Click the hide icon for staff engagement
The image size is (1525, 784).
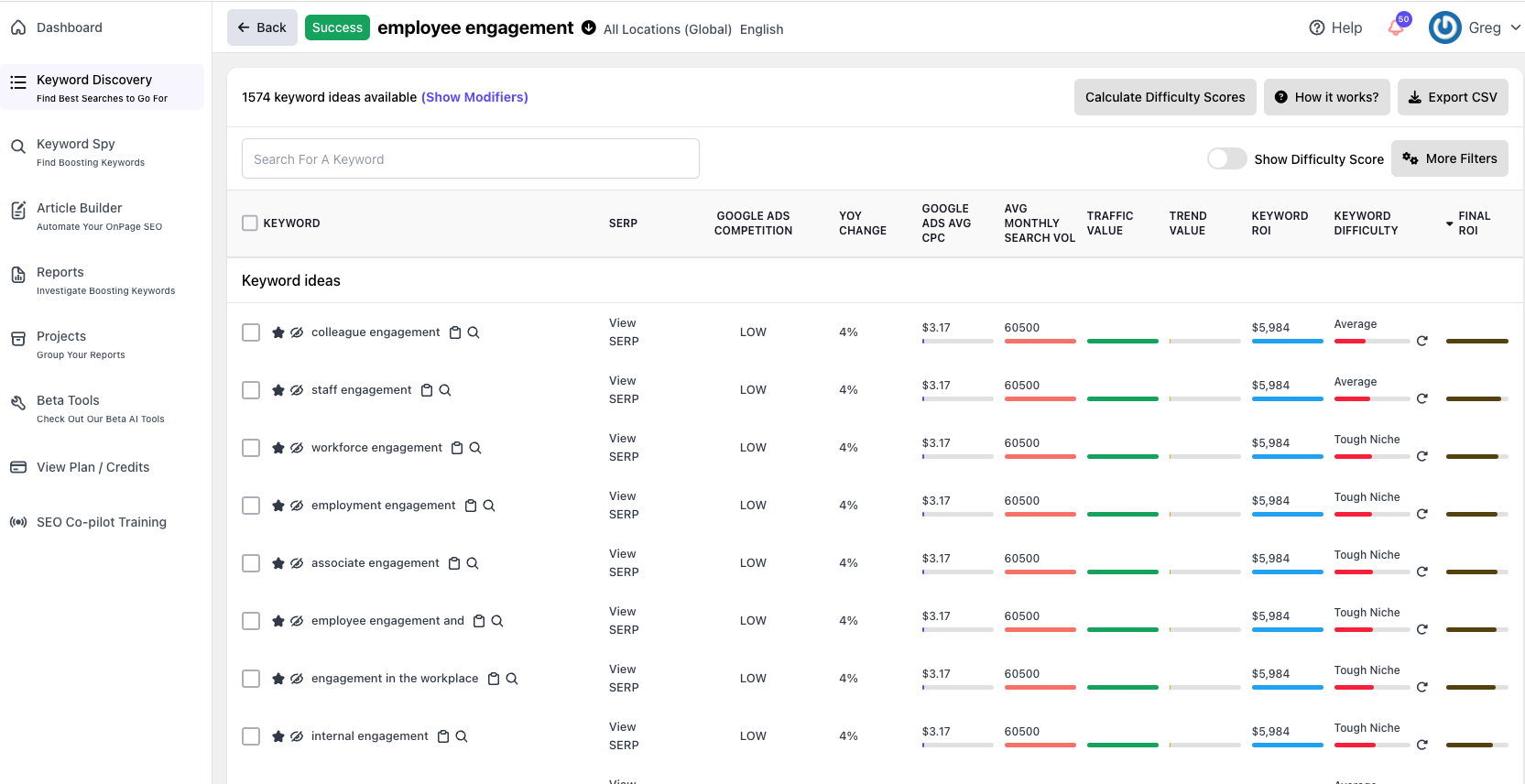[297, 390]
